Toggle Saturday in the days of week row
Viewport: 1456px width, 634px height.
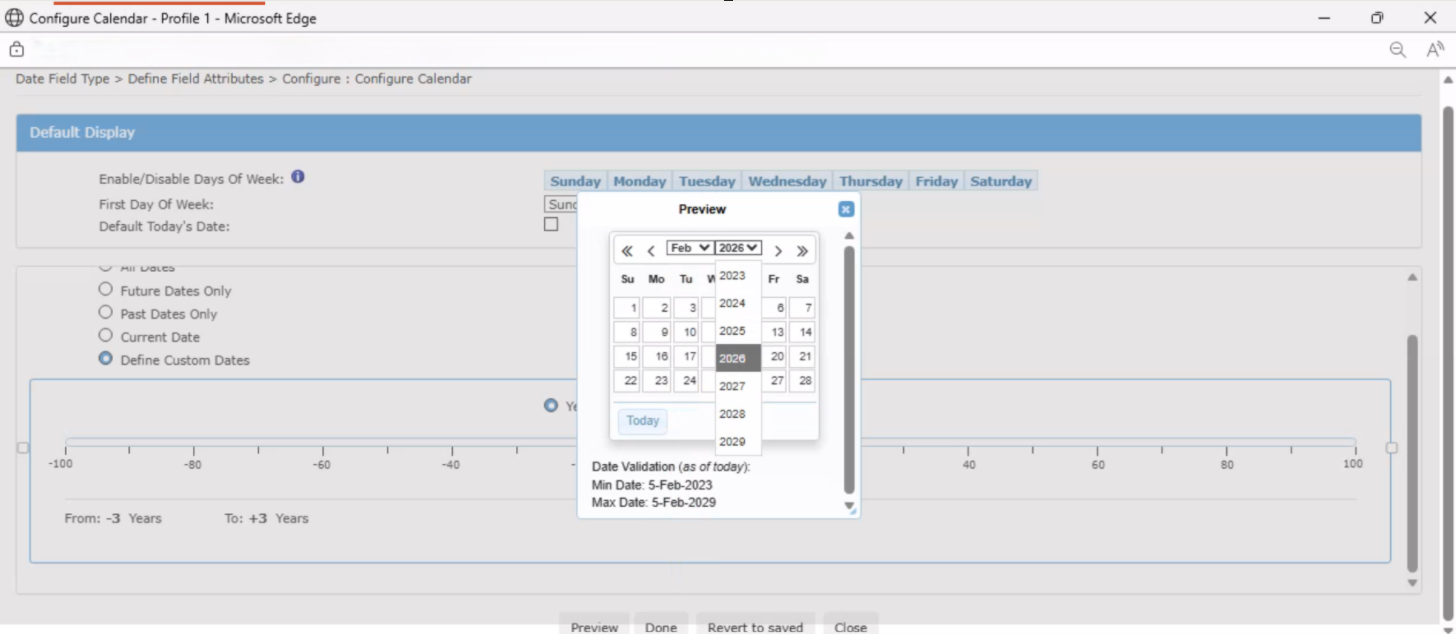[x=1000, y=181]
